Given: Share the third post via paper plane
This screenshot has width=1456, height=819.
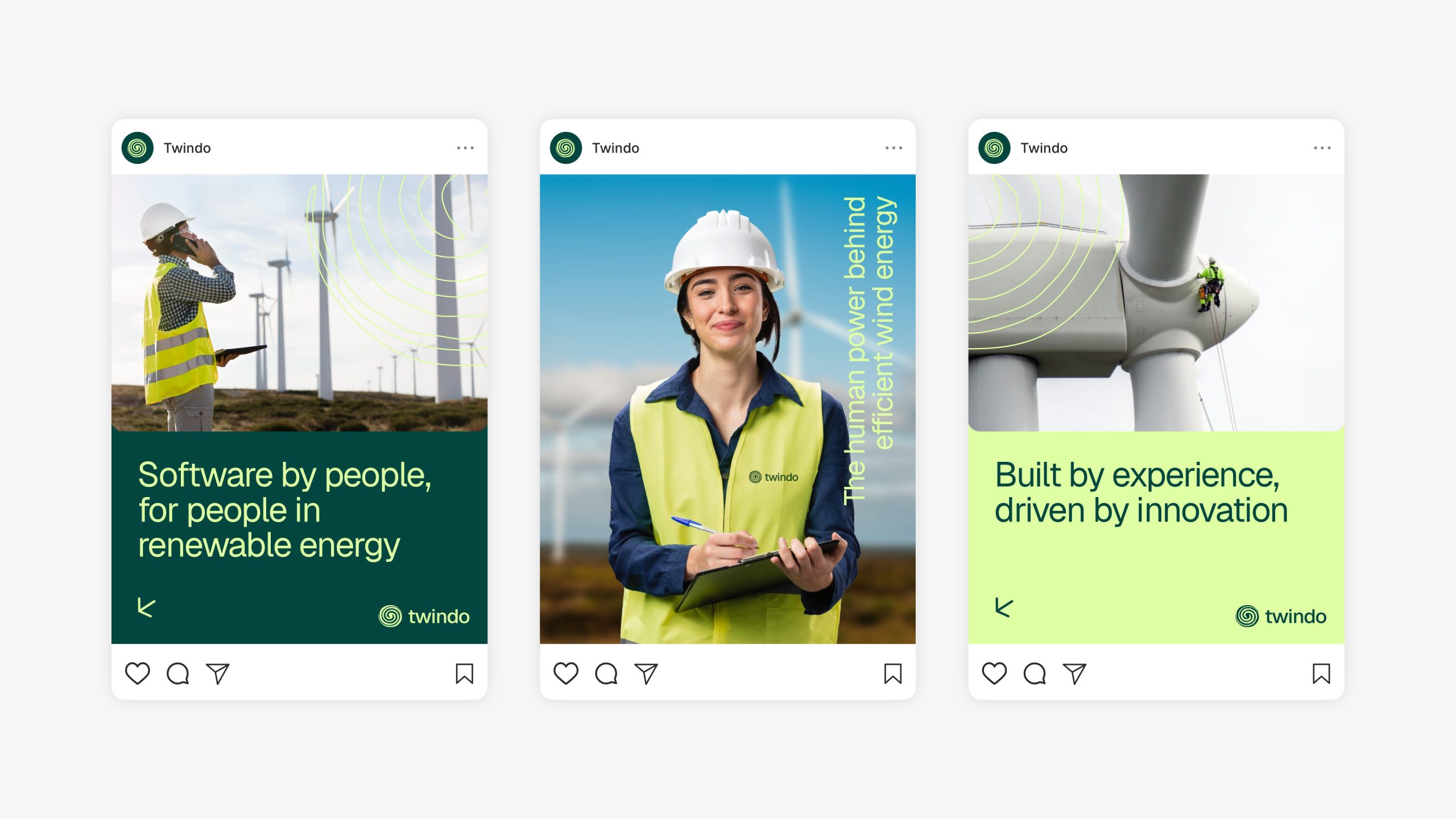Looking at the screenshot, I should (x=1074, y=673).
